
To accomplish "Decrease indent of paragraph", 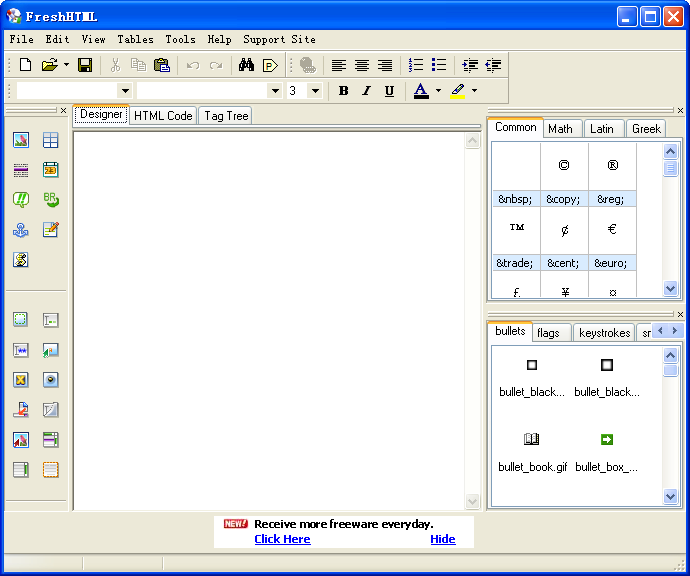I will [493, 65].
